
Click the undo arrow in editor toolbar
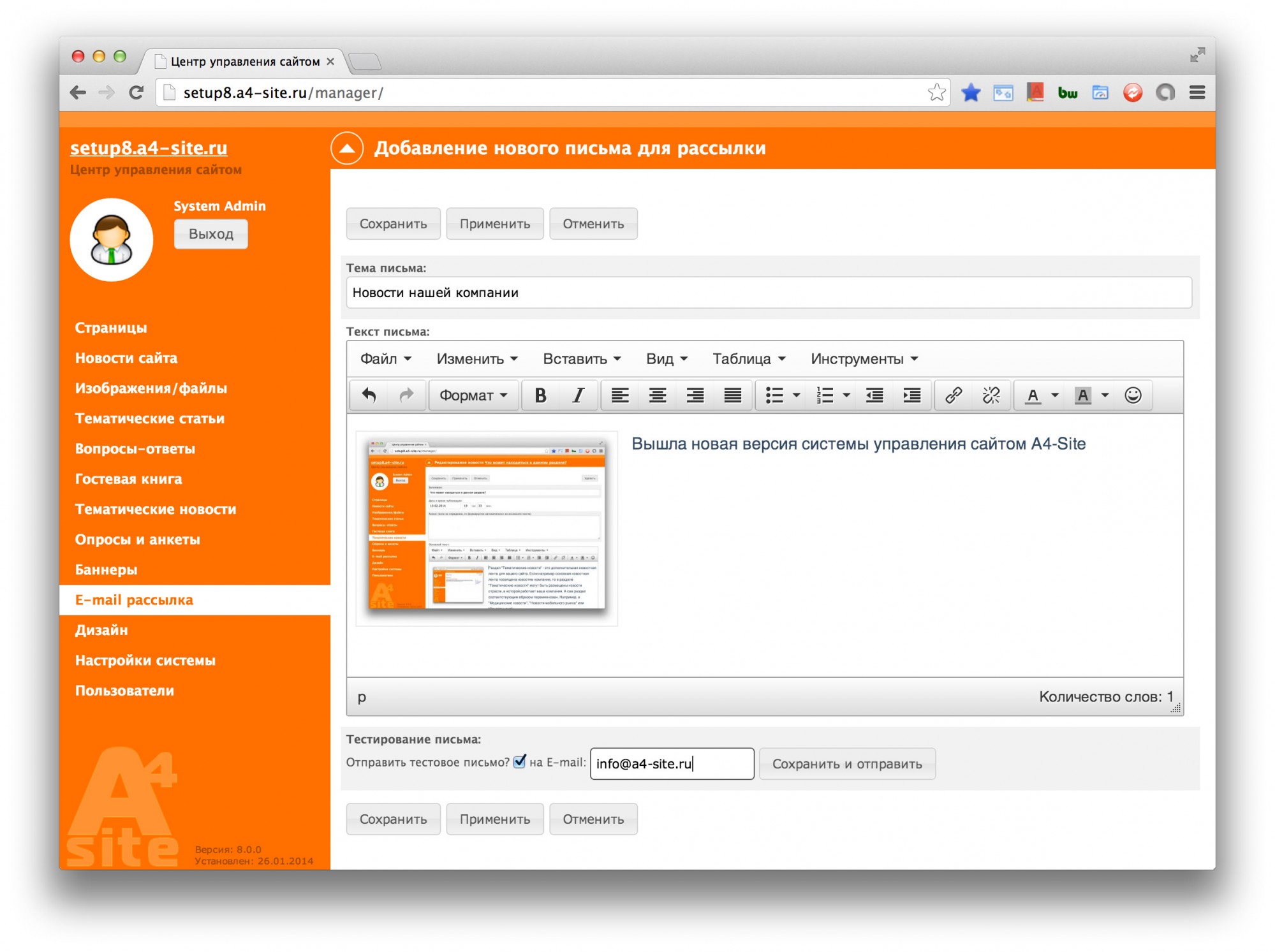pyautogui.click(x=369, y=395)
